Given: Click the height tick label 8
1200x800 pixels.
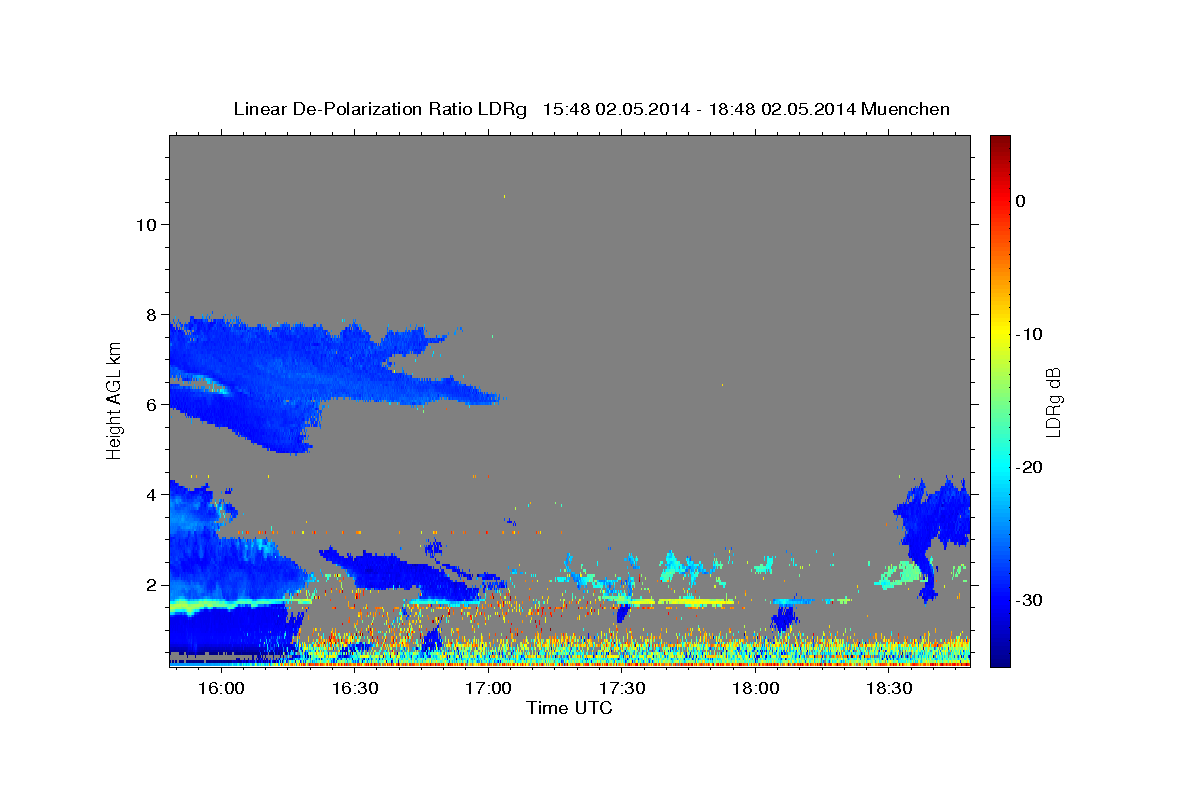Looking at the screenshot, I should pyautogui.click(x=150, y=315).
